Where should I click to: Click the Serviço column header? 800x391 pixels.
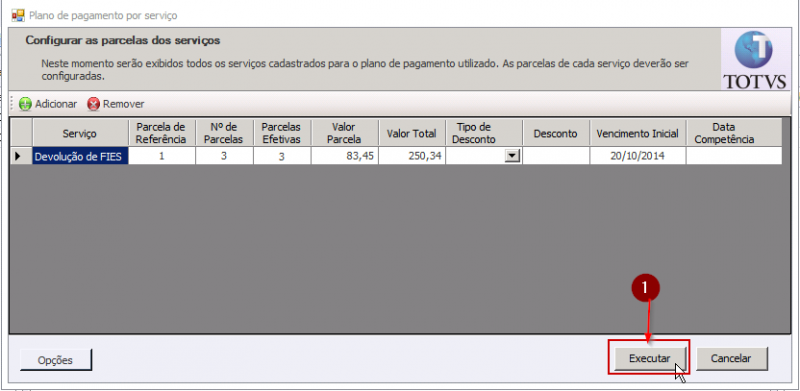click(x=81, y=133)
